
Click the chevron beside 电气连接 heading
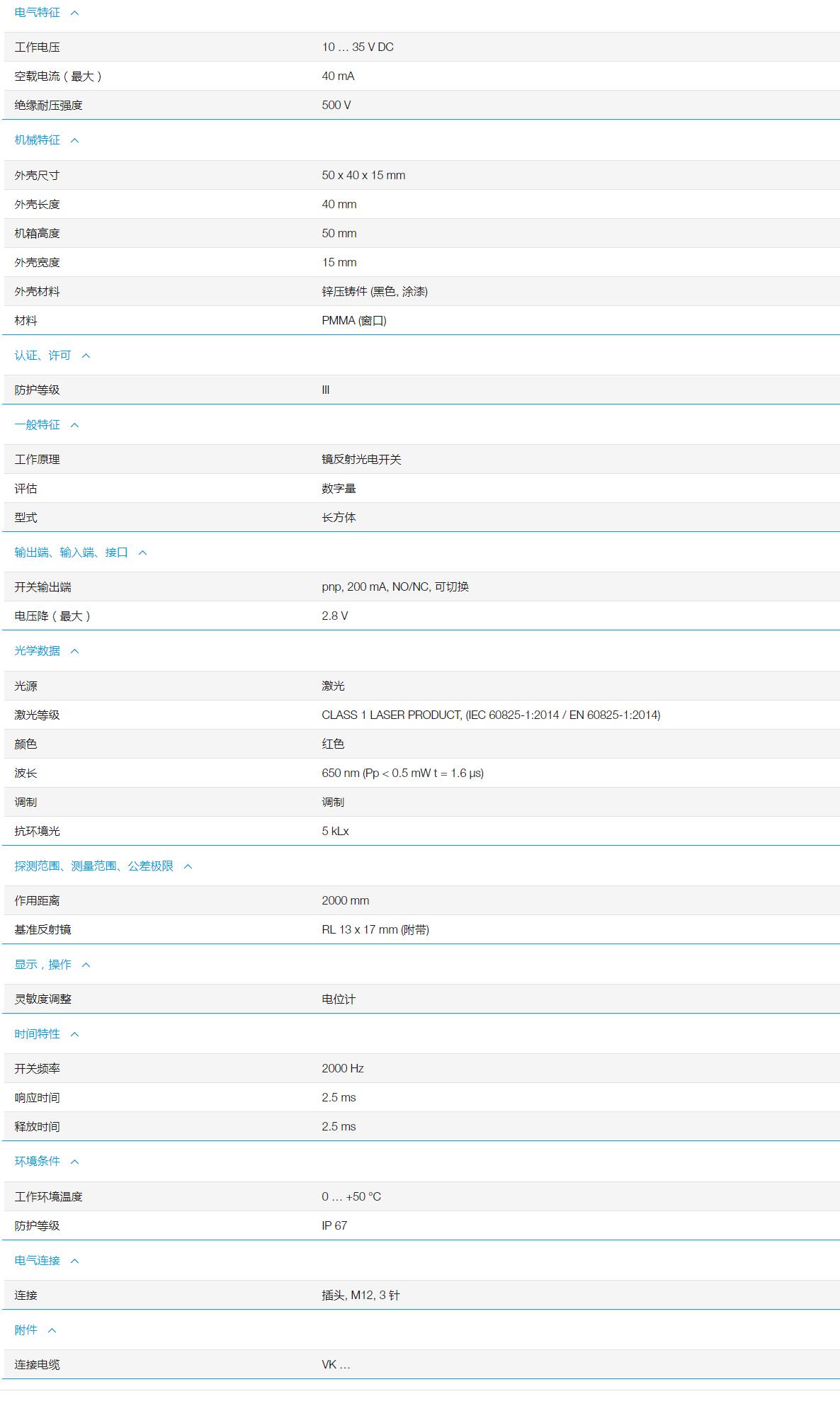tap(74, 1261)
